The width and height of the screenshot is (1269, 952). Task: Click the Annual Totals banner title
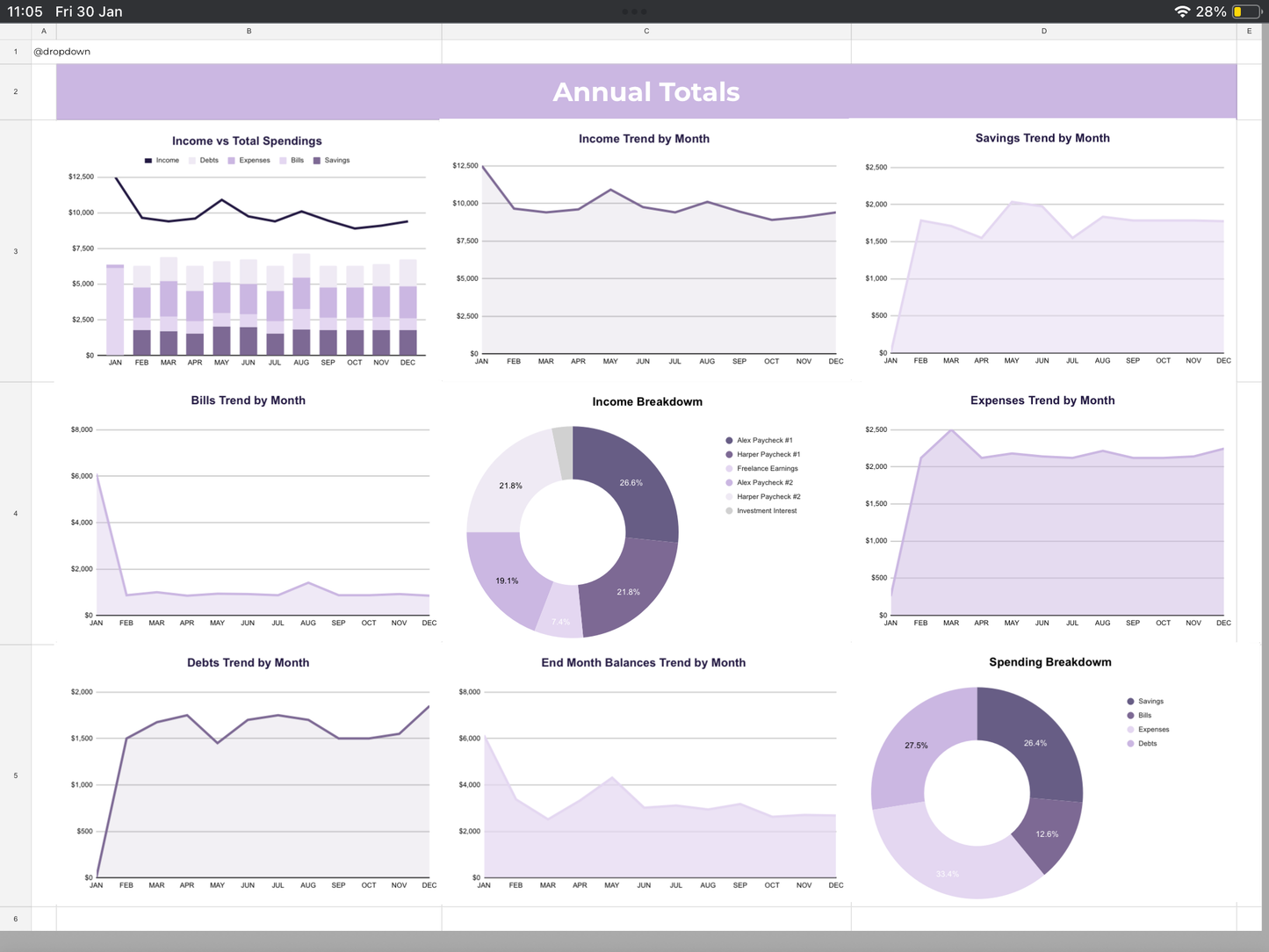[x=646, y=91]
